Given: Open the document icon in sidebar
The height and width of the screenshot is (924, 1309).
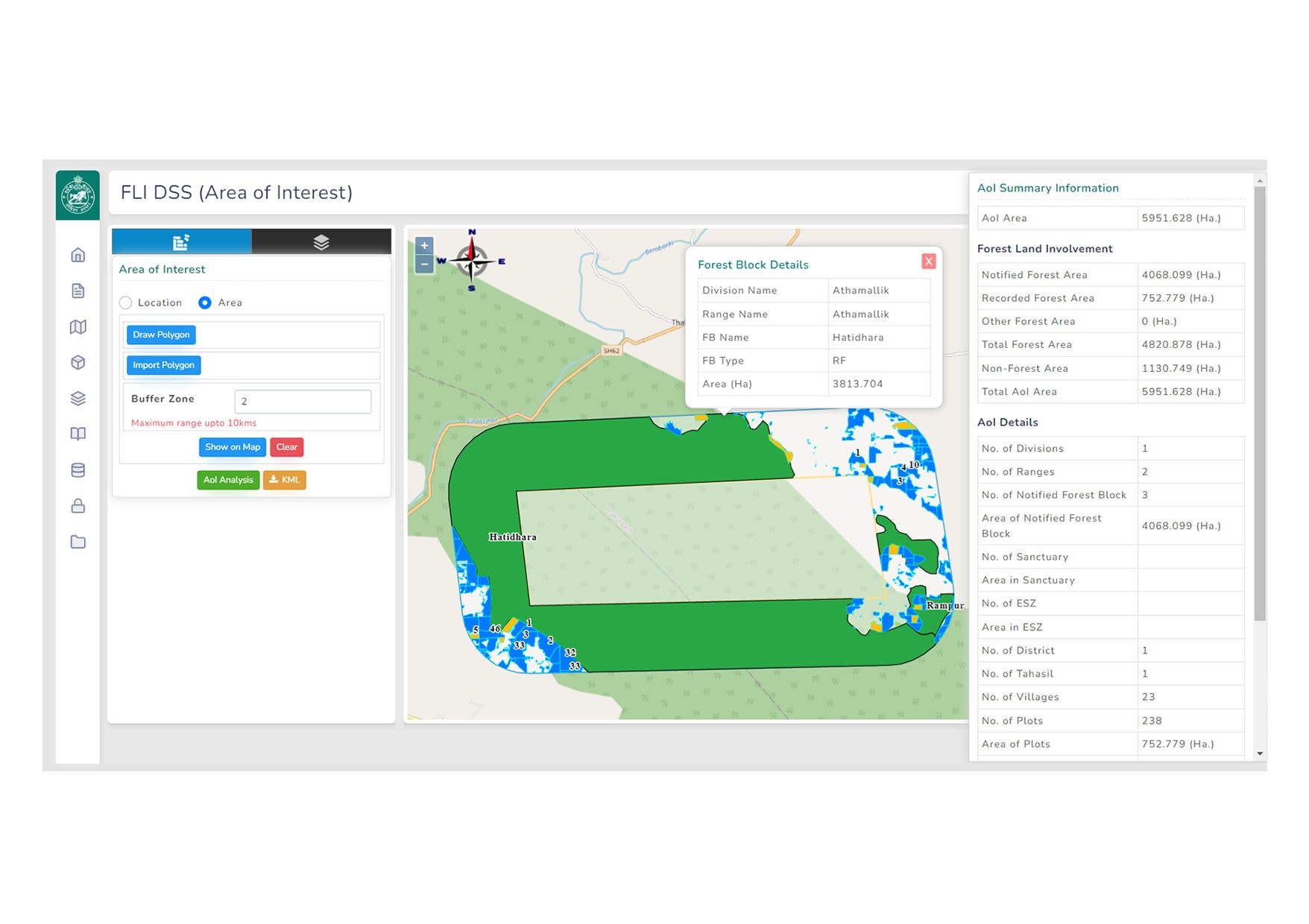Looking at the screenshot, I should 78,291.
